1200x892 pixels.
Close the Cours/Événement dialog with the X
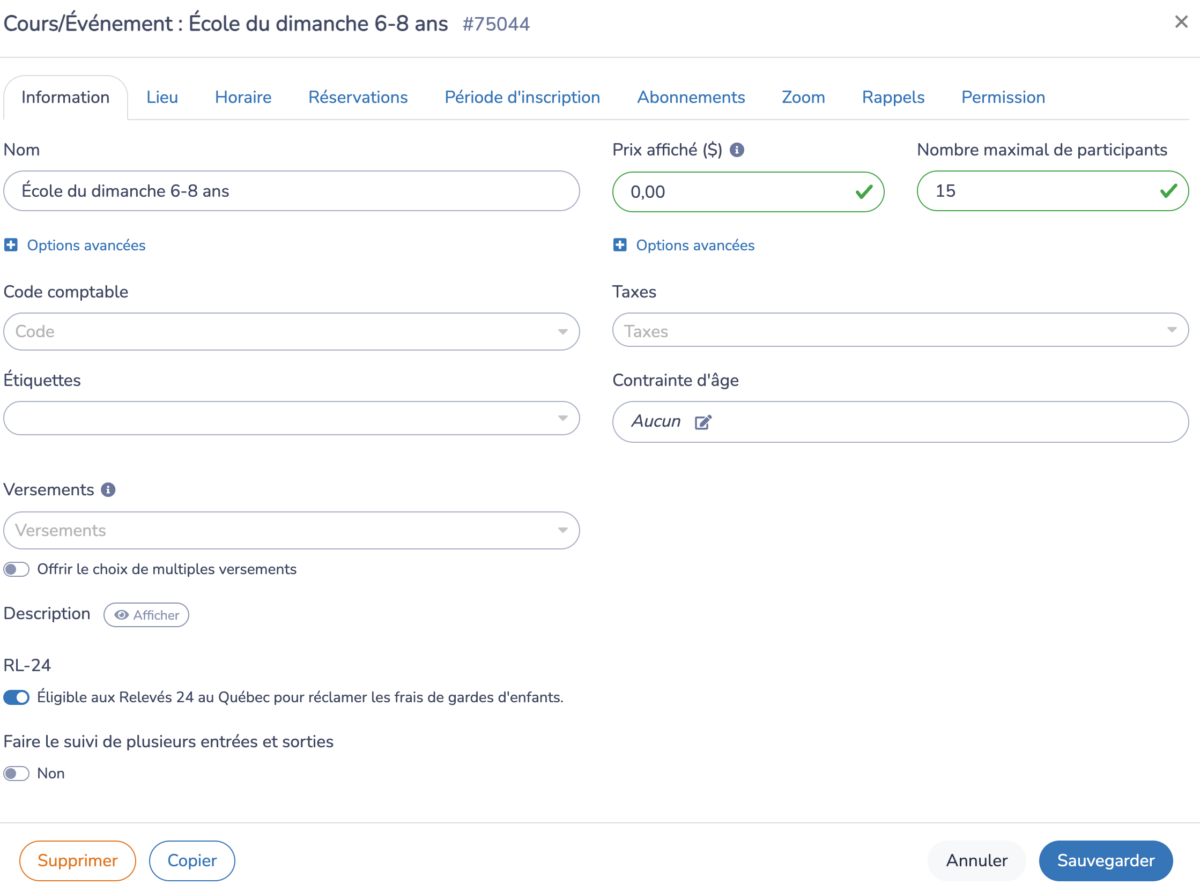tap(1183, 21)
